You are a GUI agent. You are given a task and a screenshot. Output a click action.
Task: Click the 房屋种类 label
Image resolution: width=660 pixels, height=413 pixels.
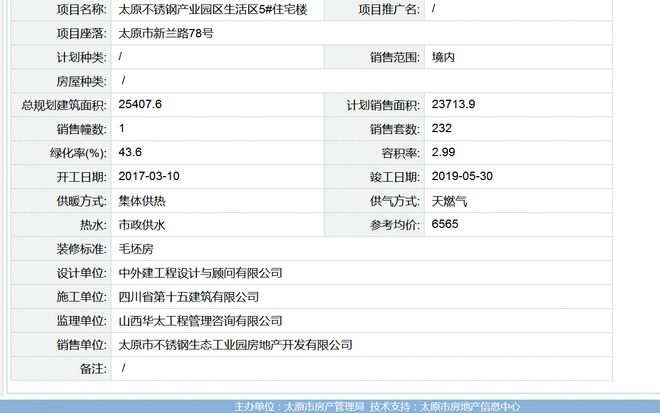tap(82, 81)
